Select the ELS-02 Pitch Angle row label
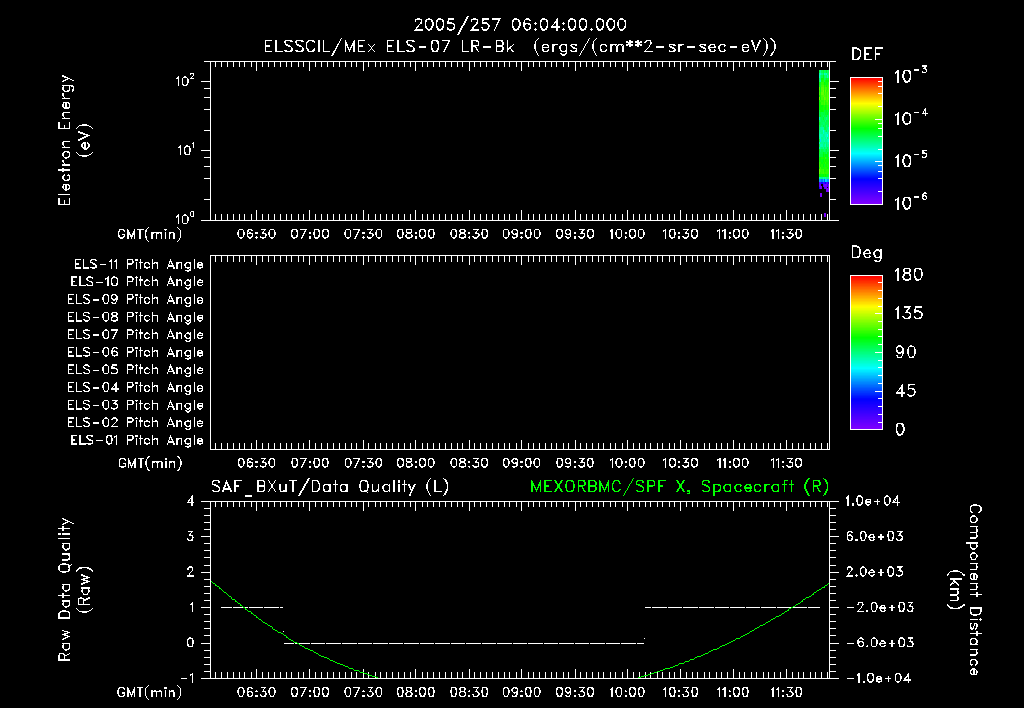 135,423
